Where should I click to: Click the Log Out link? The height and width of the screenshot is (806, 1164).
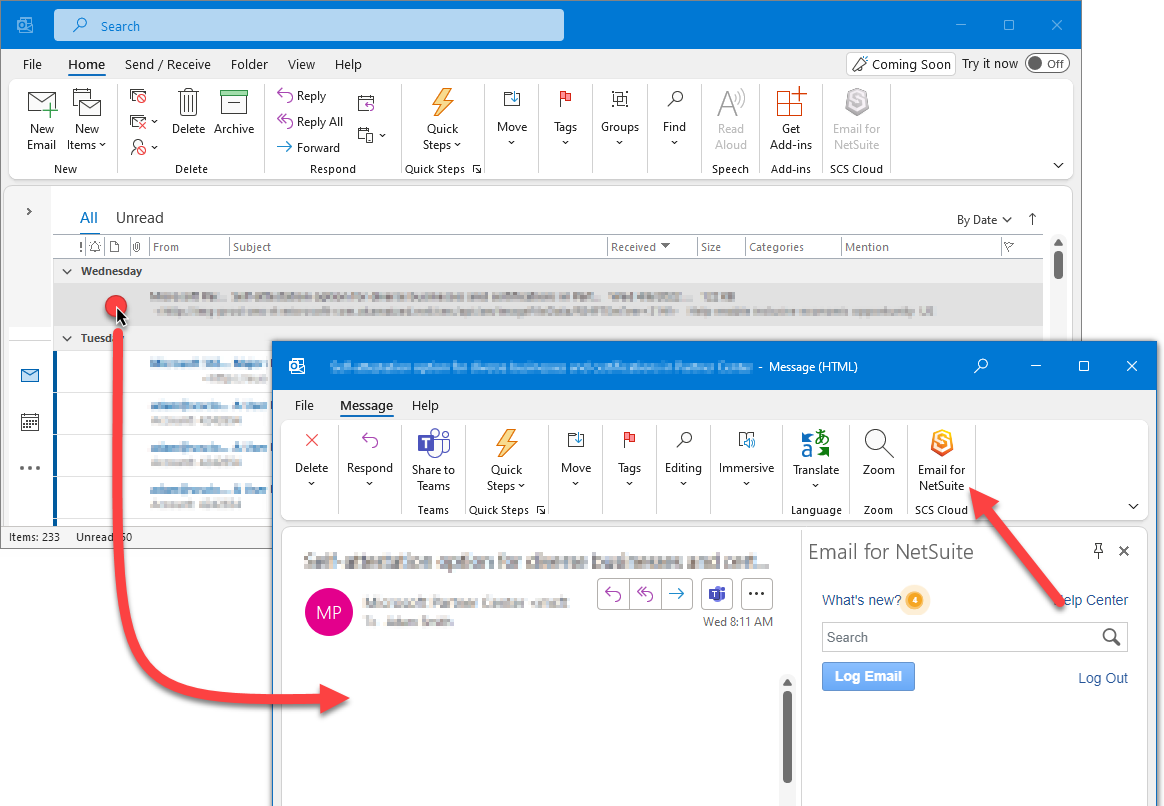pos(1102,678)
